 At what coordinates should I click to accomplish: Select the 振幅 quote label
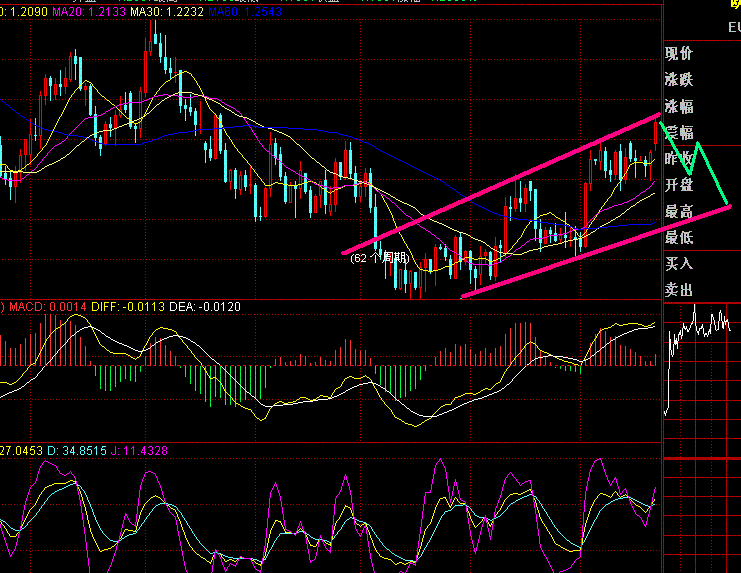click(x=679, y=132)
